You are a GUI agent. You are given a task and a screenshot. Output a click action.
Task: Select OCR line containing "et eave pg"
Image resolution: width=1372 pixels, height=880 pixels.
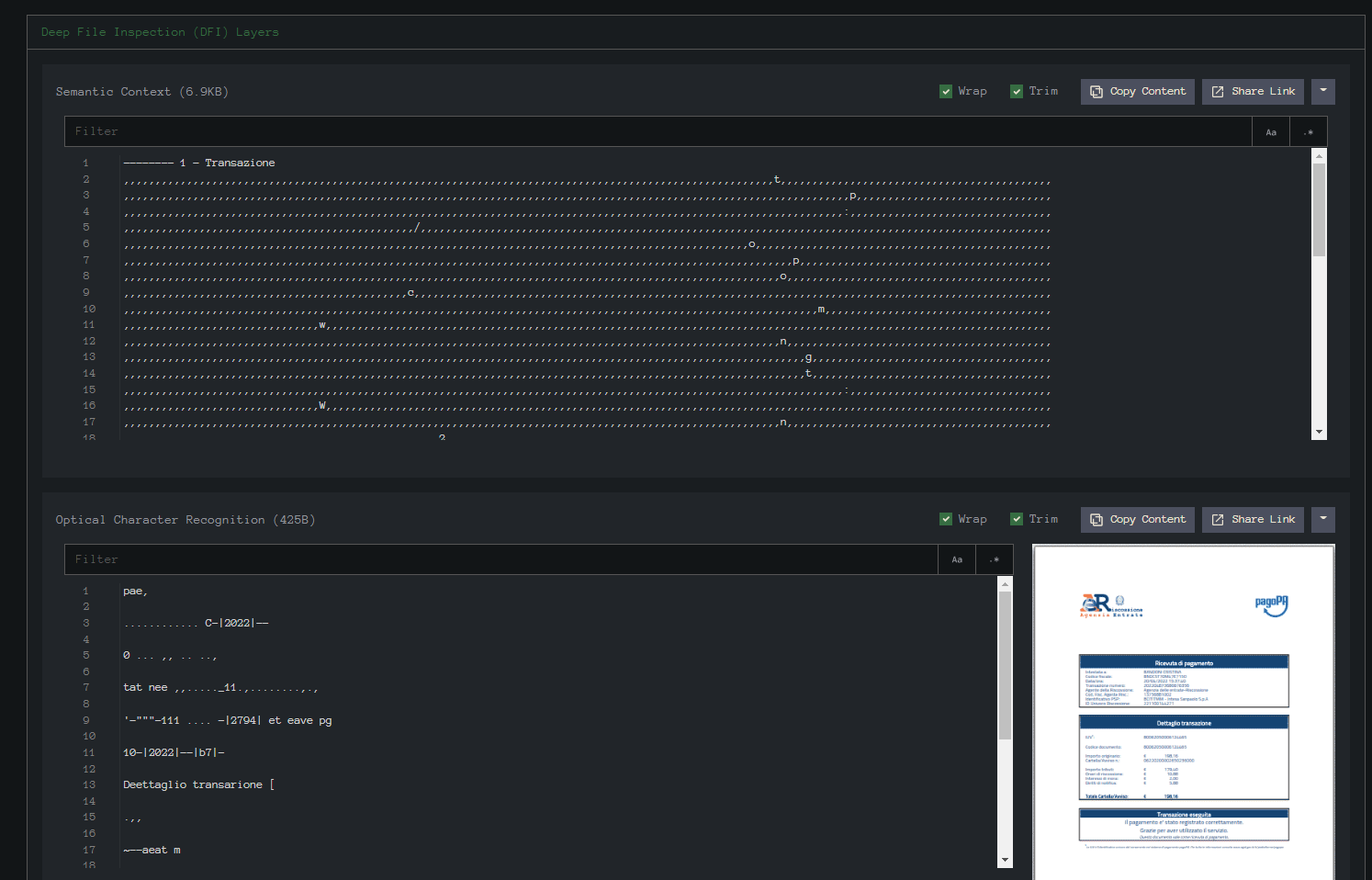[228, 720]
